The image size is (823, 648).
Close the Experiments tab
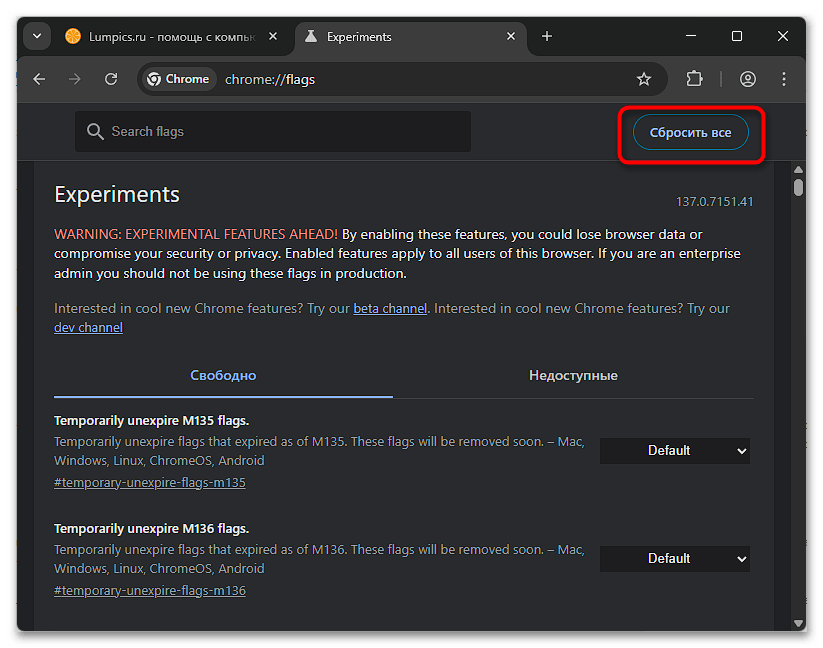pos(511,36)
